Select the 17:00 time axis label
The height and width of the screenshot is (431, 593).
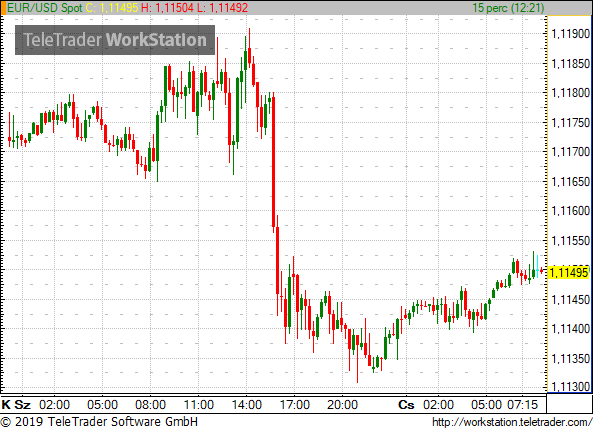point(295,405)
